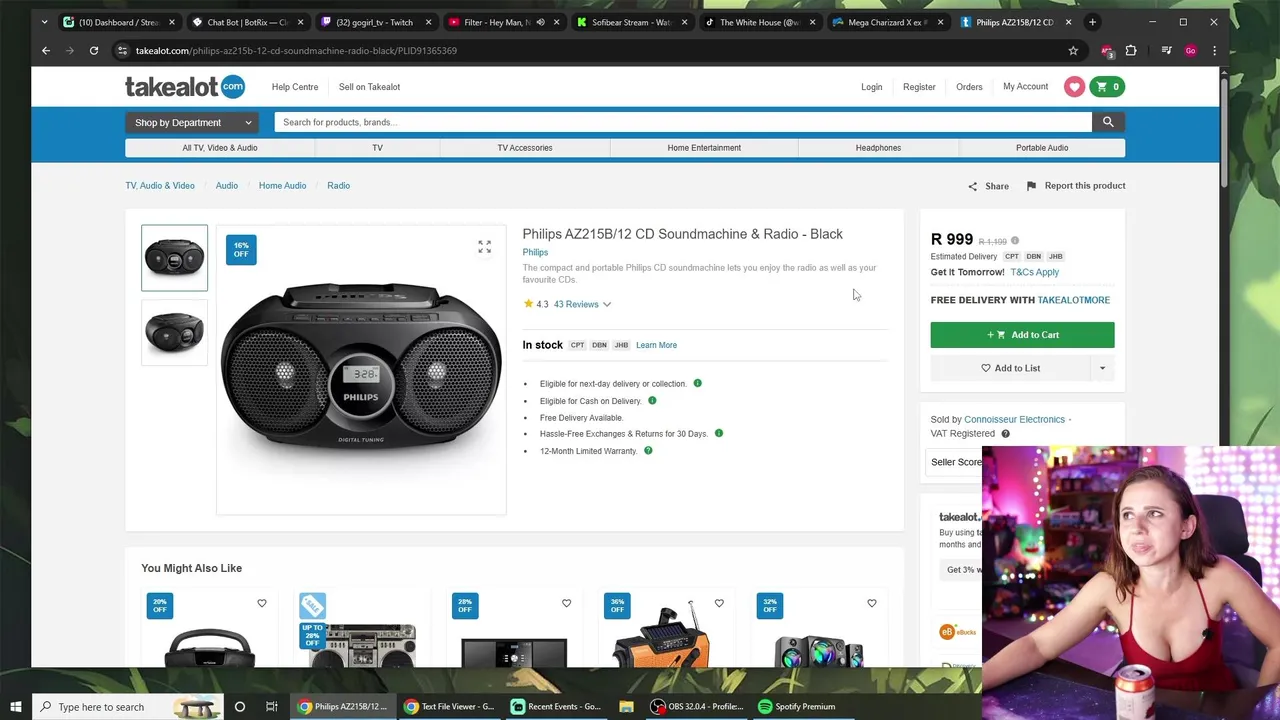This screenshot has height=720, width=1280.
Task: Click Learn More beside In stock
Action: [656, 345]
